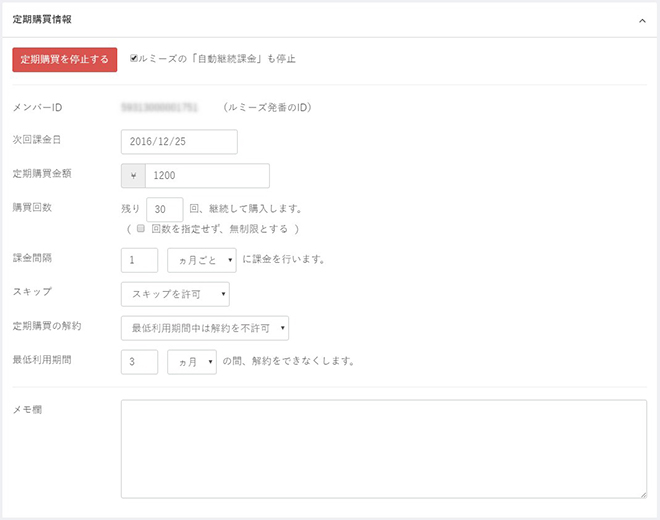Click the に課金を行います。 text
This screenshot has height=520, width=660.
[x=284, y=259]
